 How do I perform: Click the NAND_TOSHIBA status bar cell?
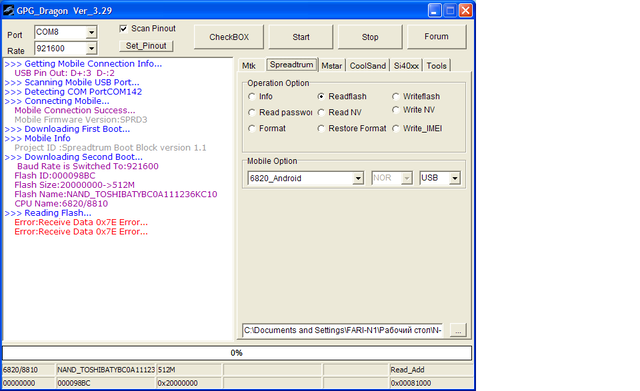pos(106,370)
